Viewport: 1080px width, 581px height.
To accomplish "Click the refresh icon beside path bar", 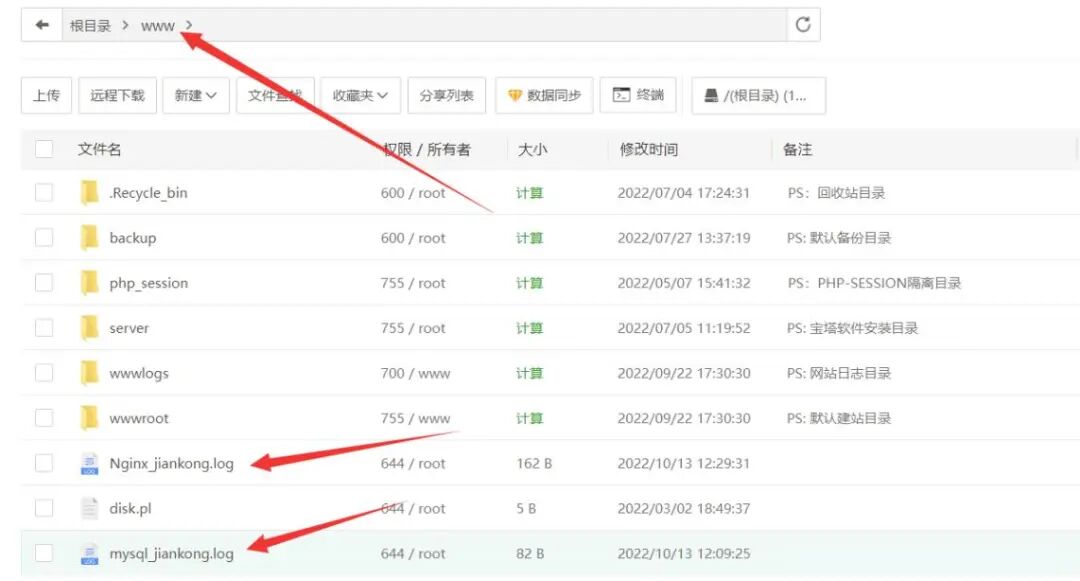I will coord(803,26).
